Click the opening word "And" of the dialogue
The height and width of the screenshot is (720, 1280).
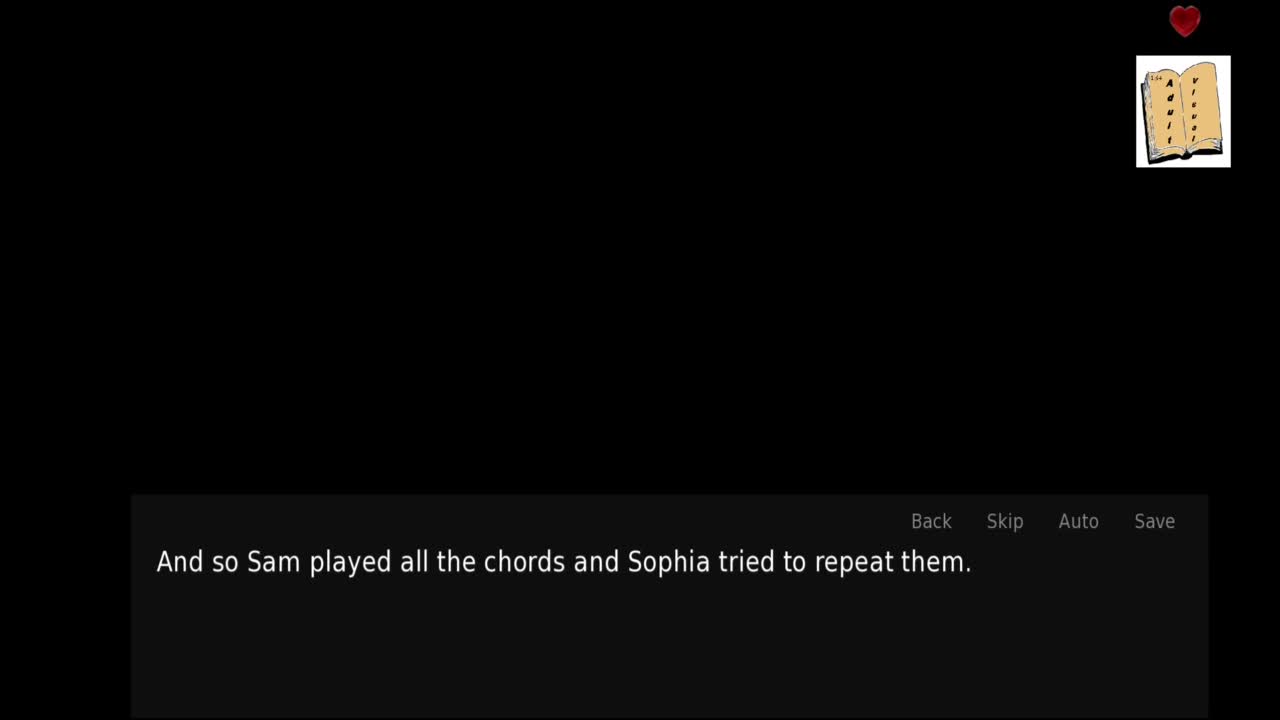[179, 562]
